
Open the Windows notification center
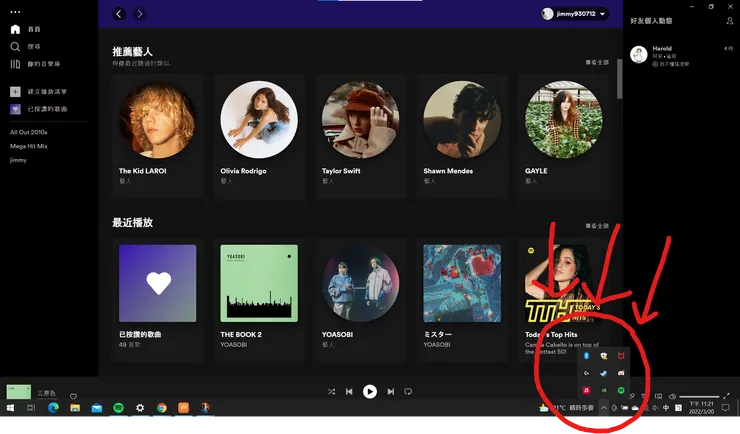(726, 408)
